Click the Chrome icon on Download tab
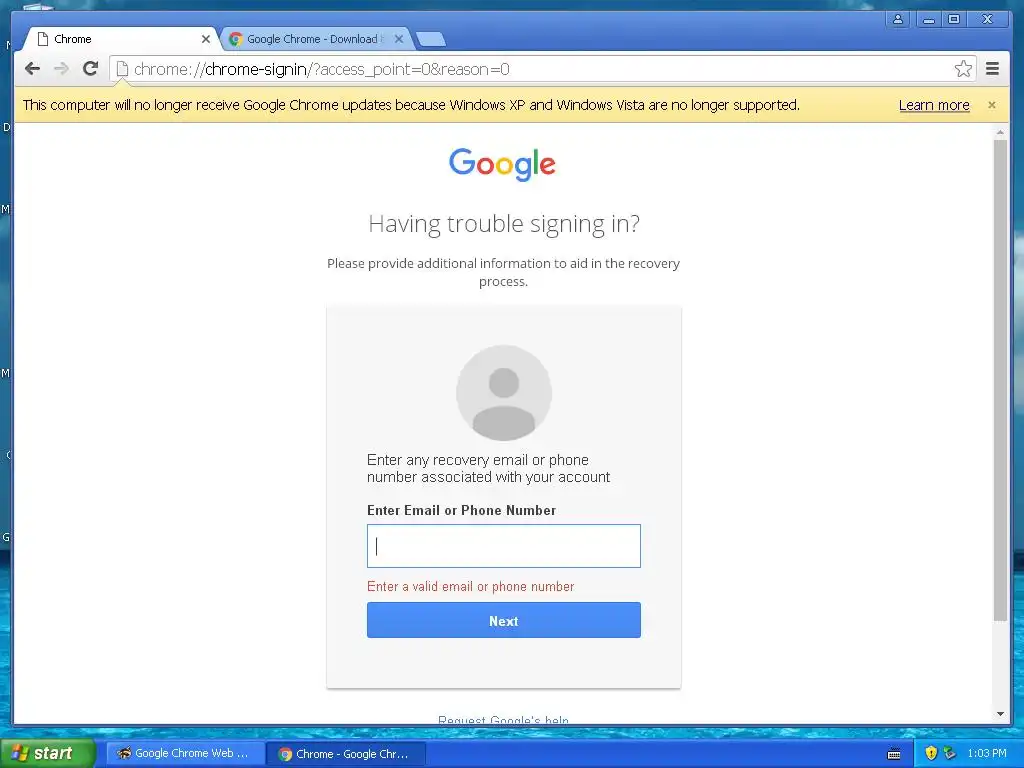 236,39
